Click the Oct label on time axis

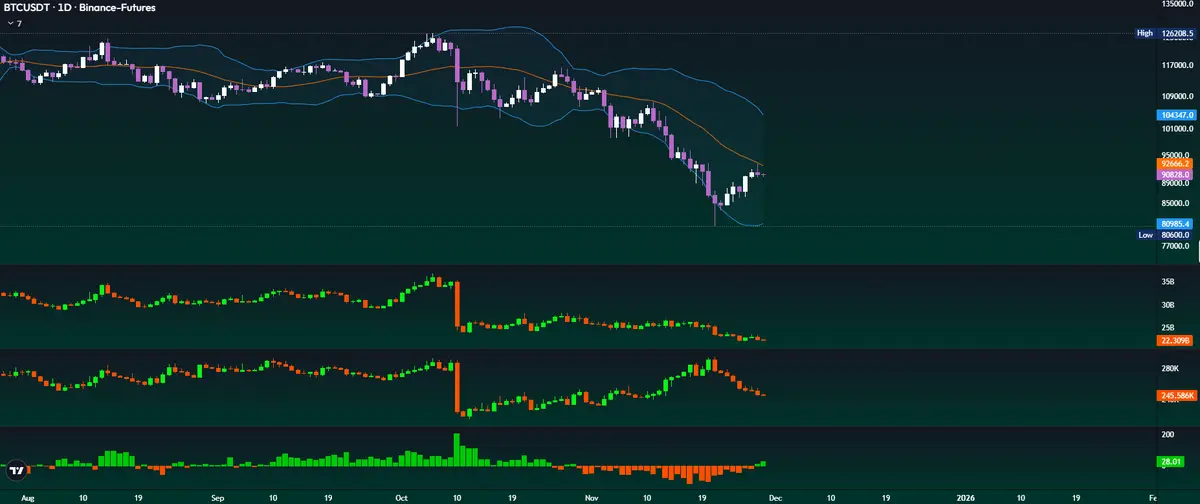(403, 496)
